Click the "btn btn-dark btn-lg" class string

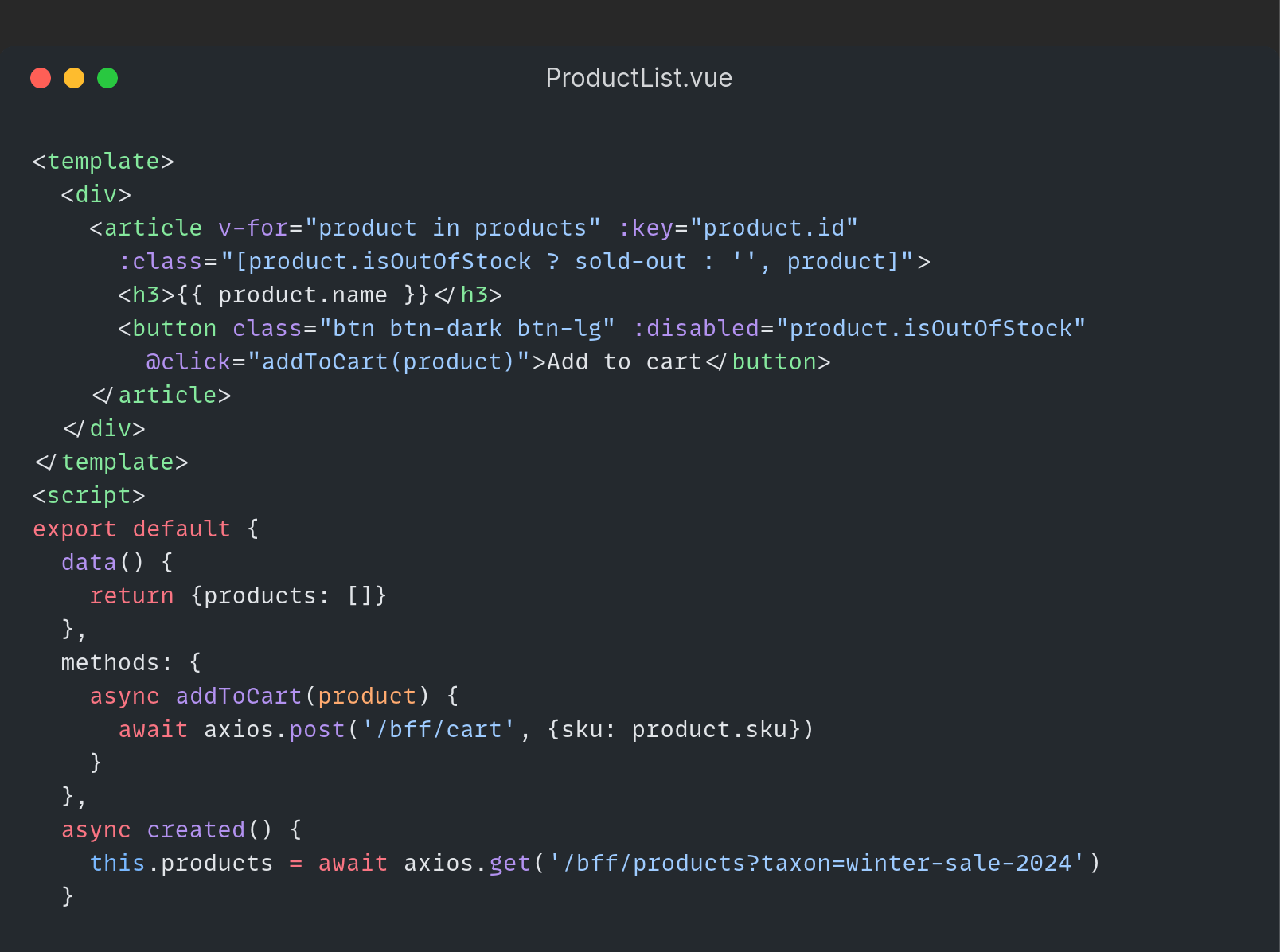466,329
